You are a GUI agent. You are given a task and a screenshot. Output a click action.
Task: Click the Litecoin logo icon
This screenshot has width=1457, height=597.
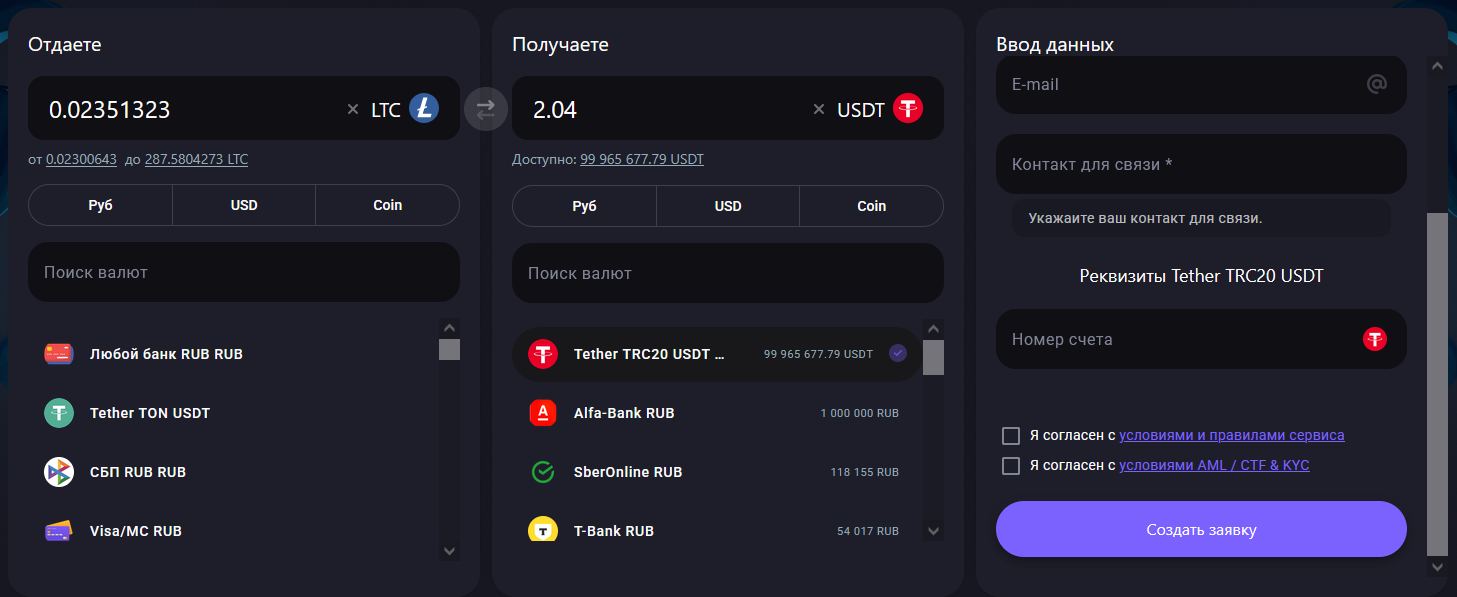(424, 109)
